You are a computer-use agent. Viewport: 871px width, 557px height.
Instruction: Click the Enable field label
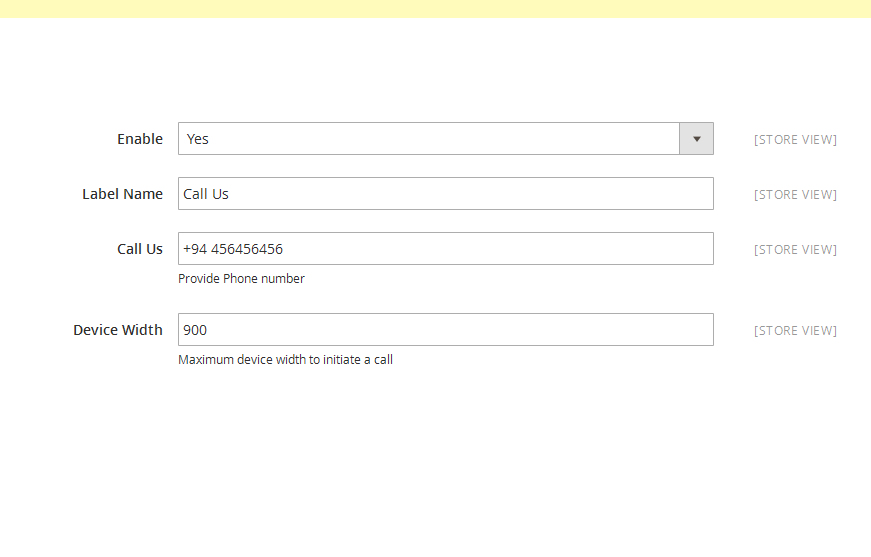(x=140, y=139)
